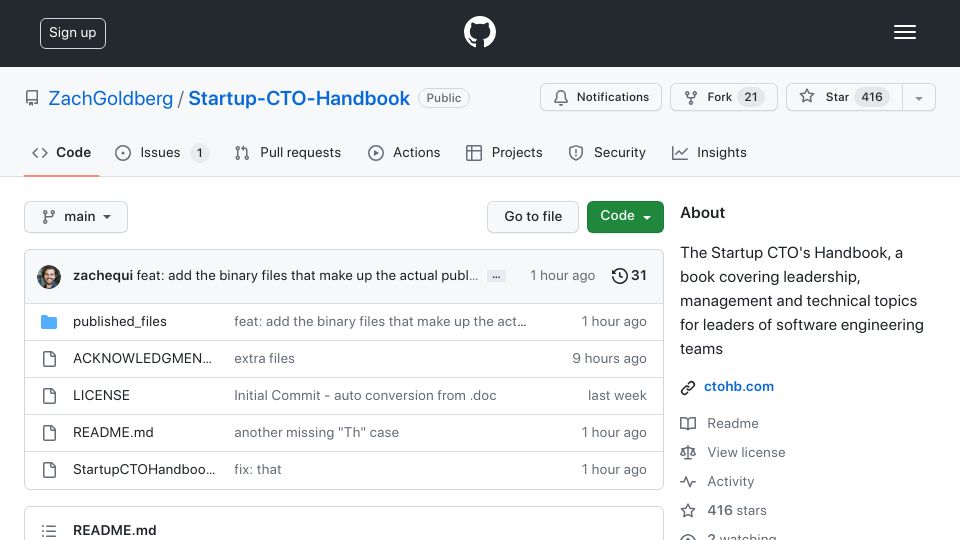This screenshot has height=540, width=960.
Task: Click the published_files folder icon
Action: point(49,322)
